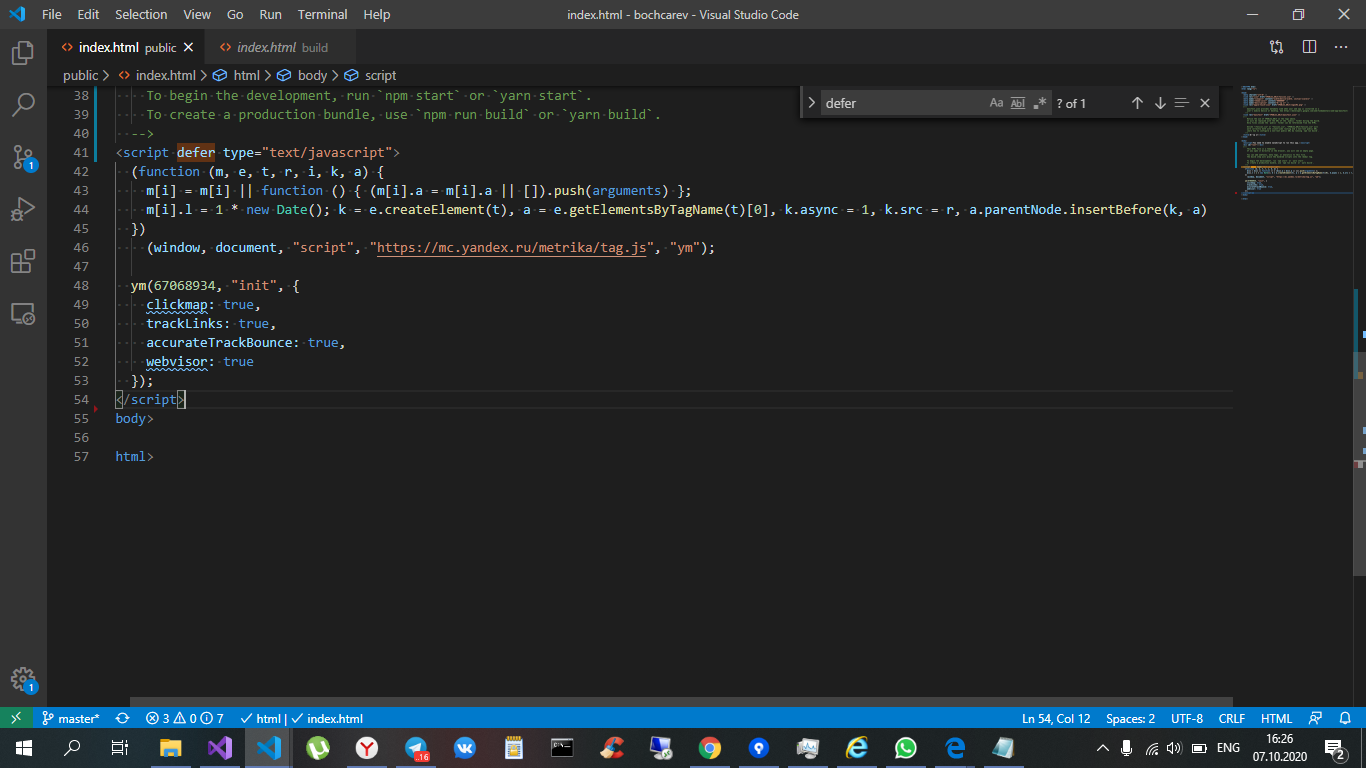Image resolution: width=1366 pixels, height=768 pixels.
Task: Open the remote window indicator
Action: (16, 718)
